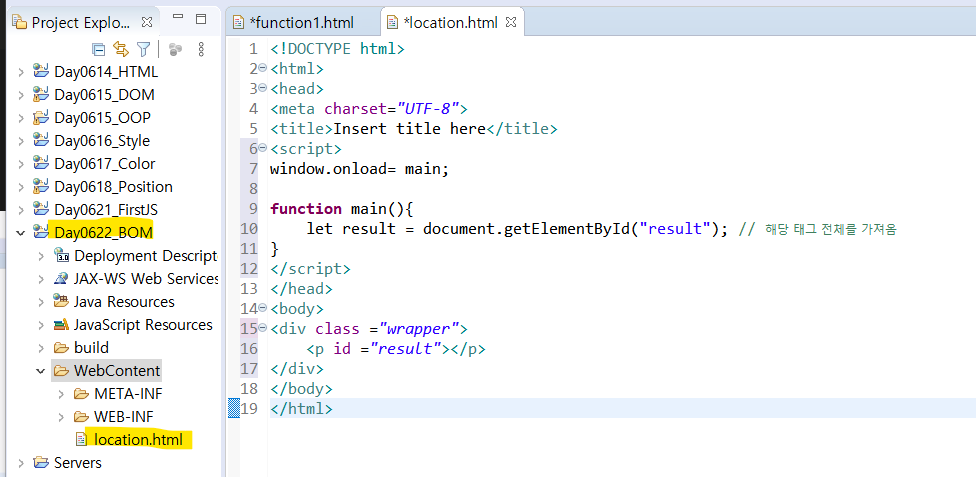976x477 pixels.
Task: Expand the Day0621_FirstJS project
Action: pyautogui.click(x=21, y=210)
